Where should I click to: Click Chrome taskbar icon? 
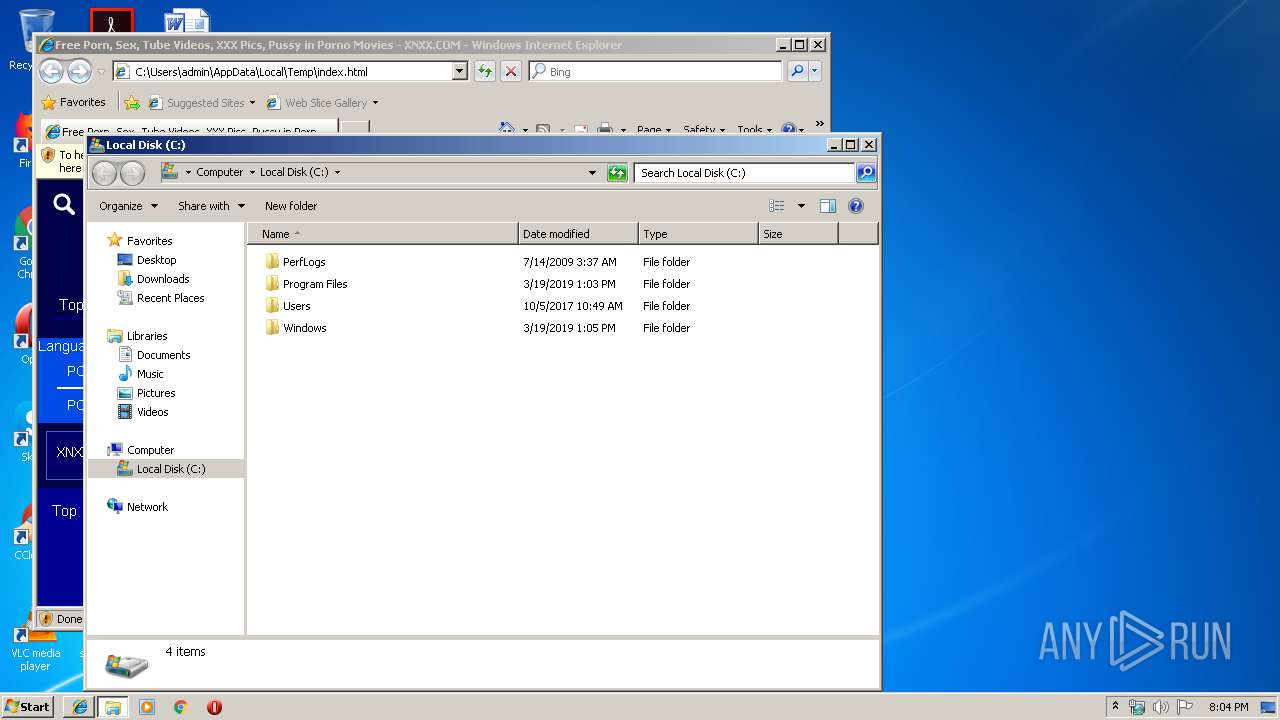pos(181,707)
